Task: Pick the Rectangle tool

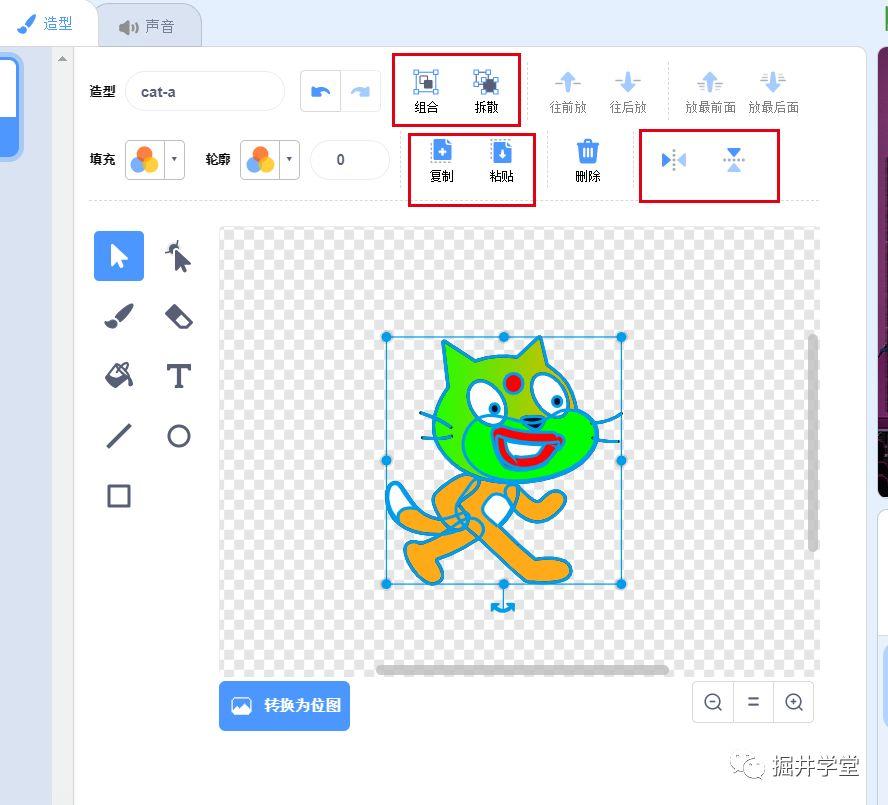Action: click(x=119, y=496)
